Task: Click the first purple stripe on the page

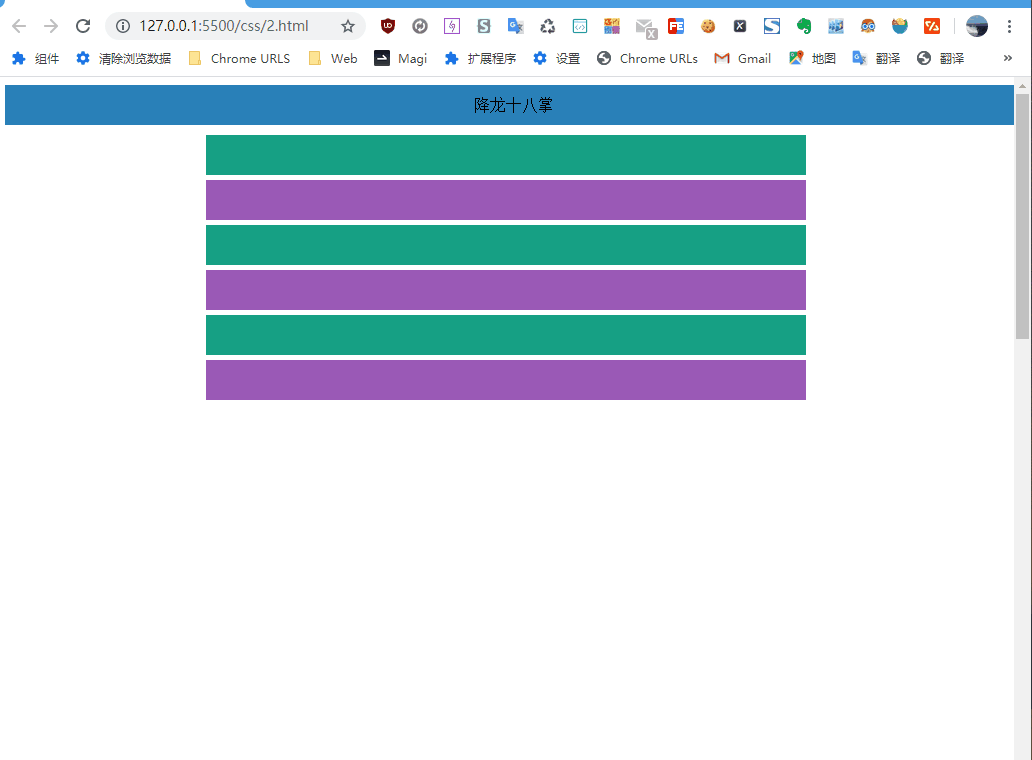Action: tap(505, 200)
